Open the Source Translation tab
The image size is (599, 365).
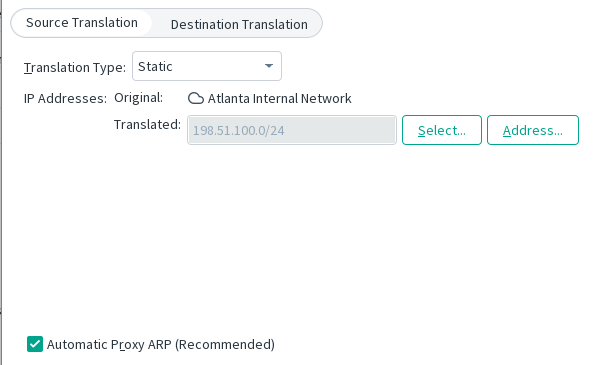point(82,23)
